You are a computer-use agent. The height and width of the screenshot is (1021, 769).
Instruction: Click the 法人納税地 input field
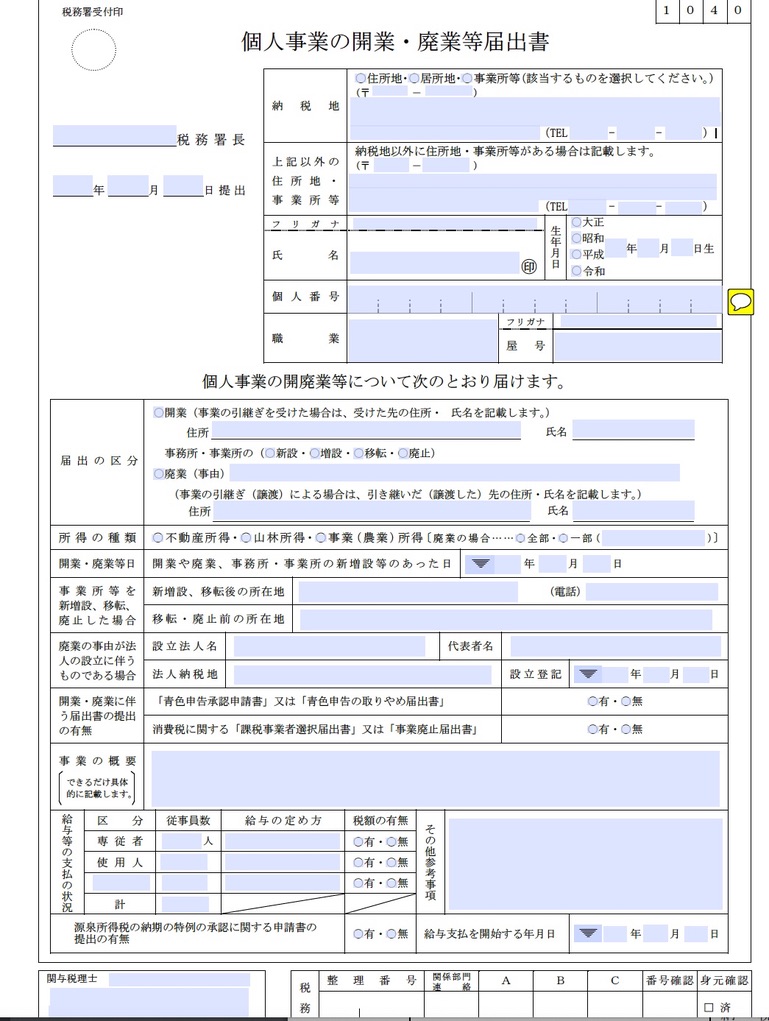coord(362,675)
